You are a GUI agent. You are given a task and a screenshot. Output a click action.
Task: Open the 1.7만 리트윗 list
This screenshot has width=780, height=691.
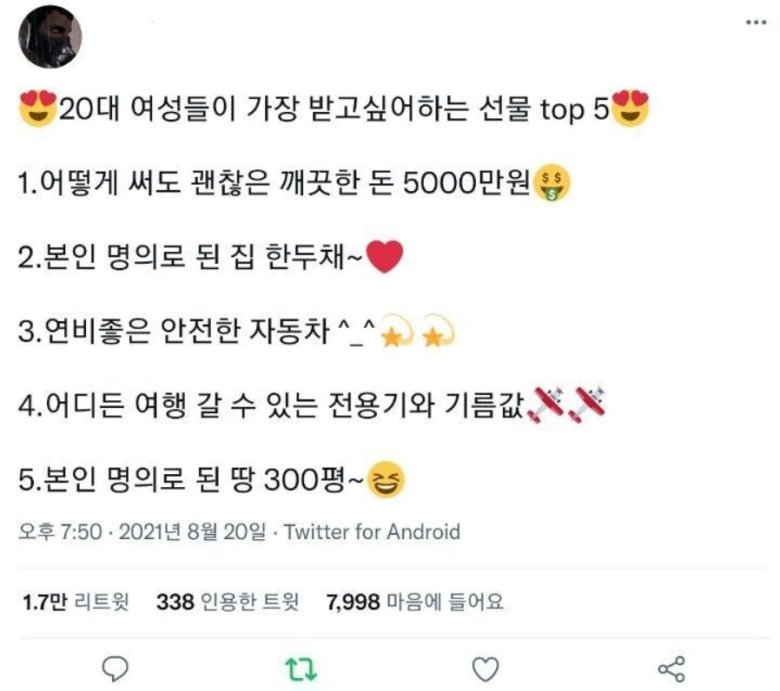coord(76,602)
